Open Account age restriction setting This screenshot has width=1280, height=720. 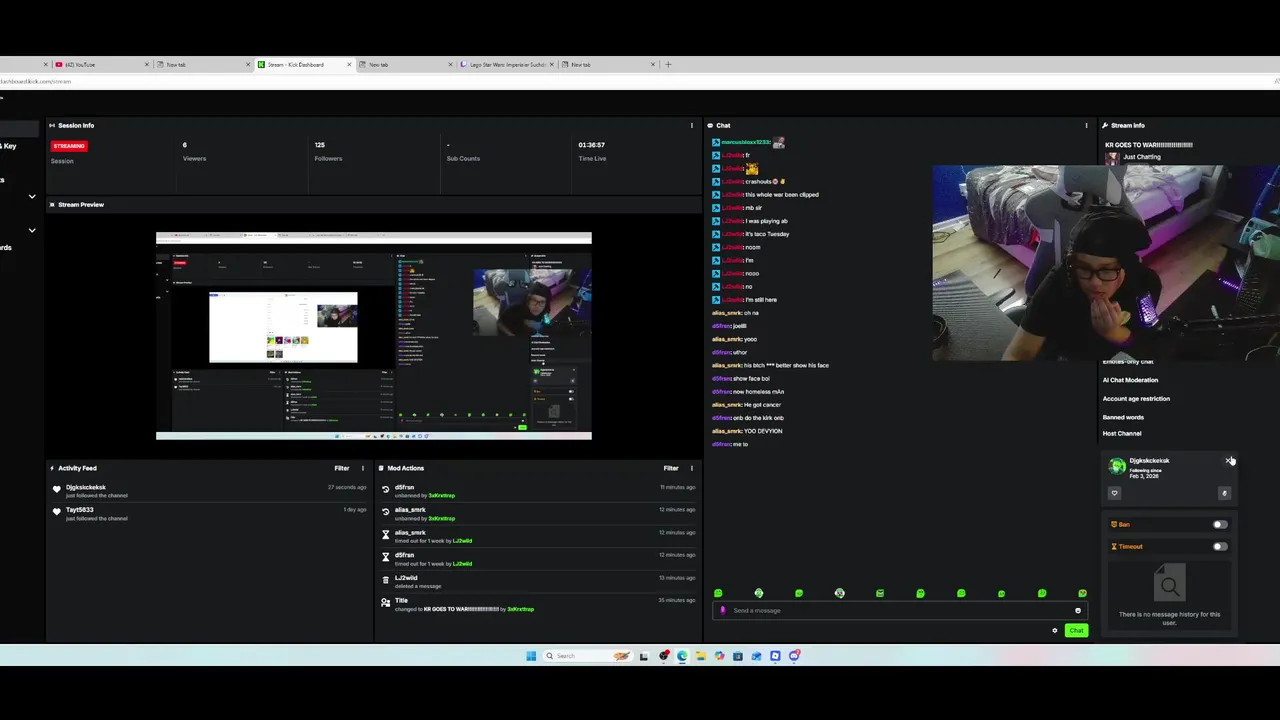1136,399
